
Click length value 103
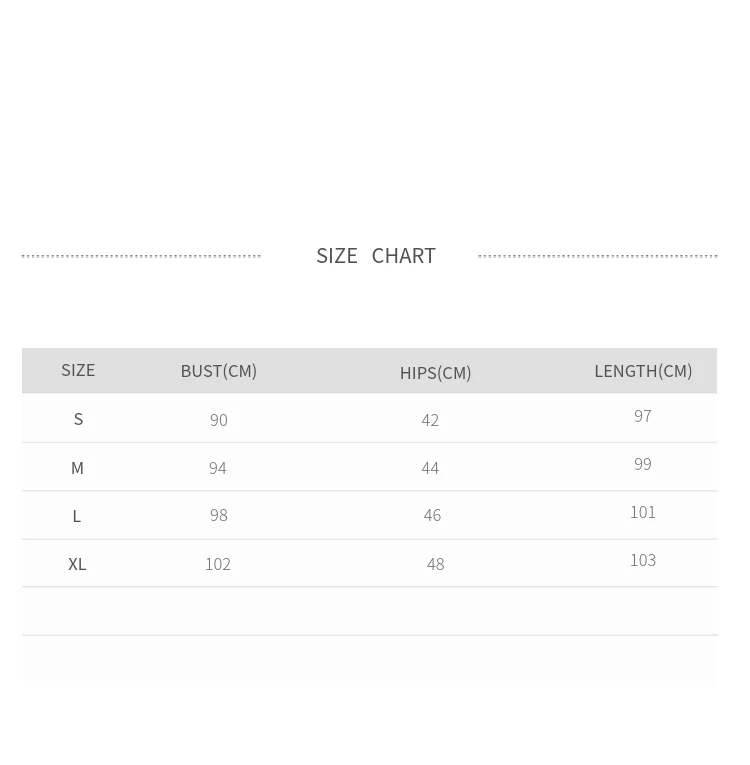643,560
